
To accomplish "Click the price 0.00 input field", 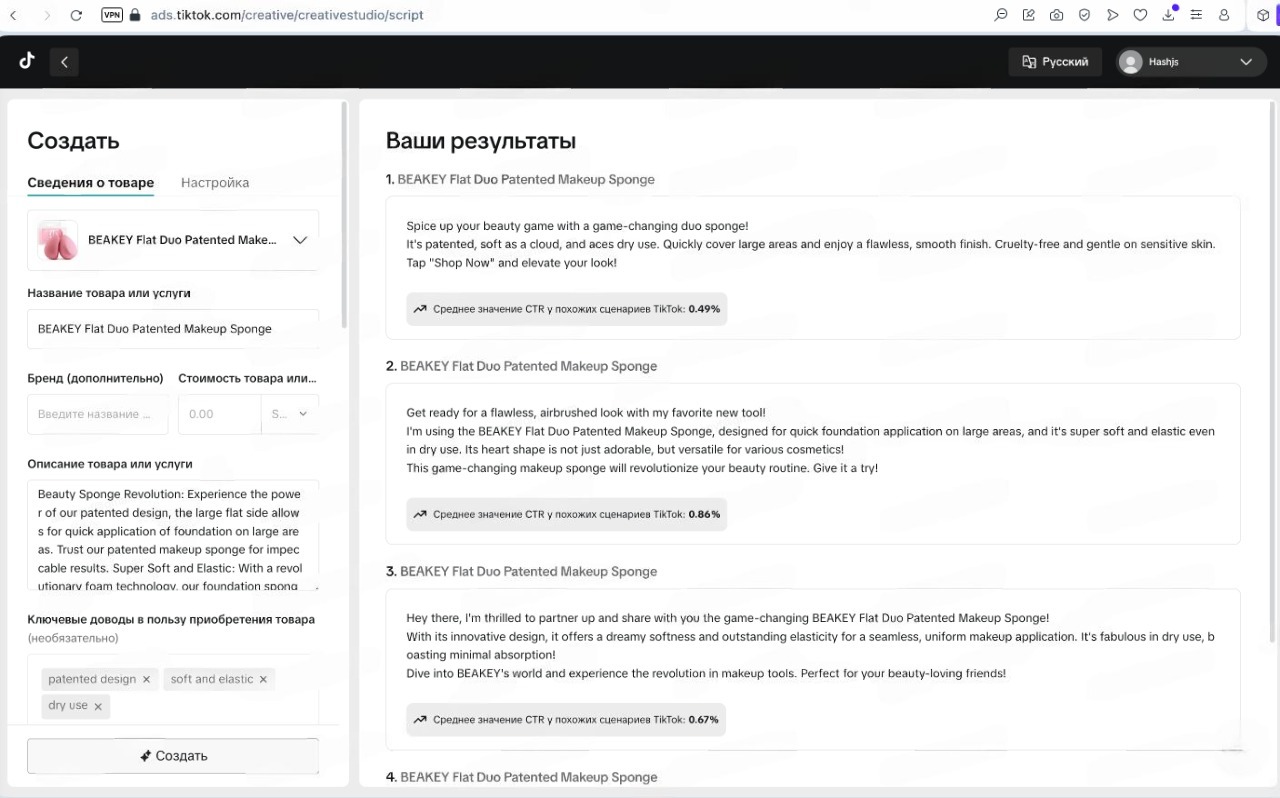I will tap(219, 414).
